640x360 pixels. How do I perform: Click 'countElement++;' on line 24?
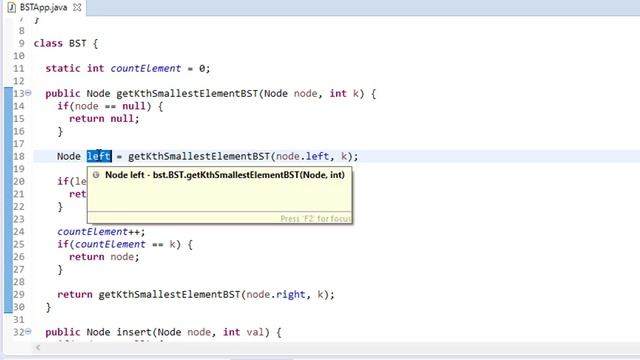(101, 232)
